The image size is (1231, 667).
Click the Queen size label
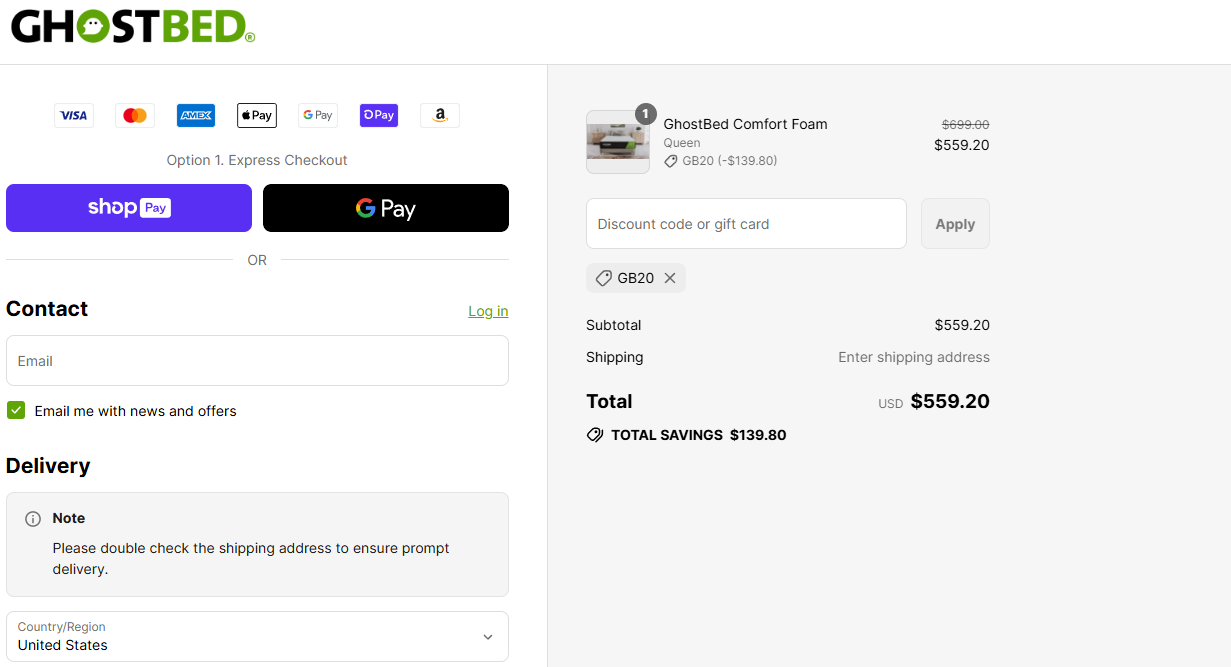tap(682, 143)
